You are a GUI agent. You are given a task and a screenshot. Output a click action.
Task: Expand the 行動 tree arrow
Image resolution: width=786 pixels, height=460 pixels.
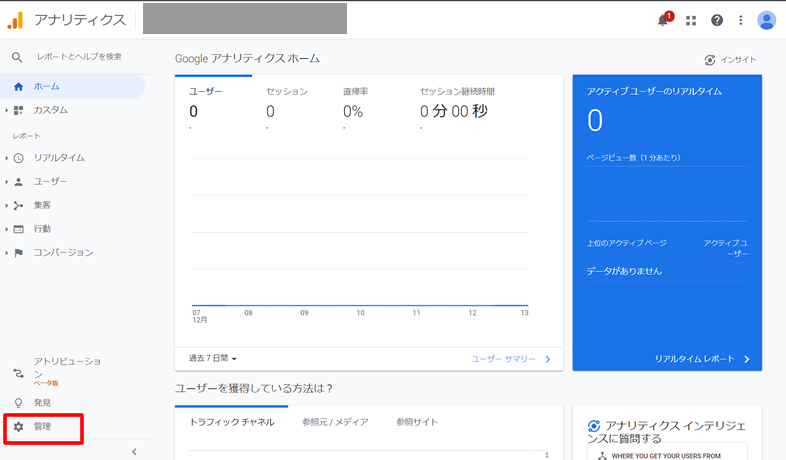pyautogui.click(x=7, y=229)
